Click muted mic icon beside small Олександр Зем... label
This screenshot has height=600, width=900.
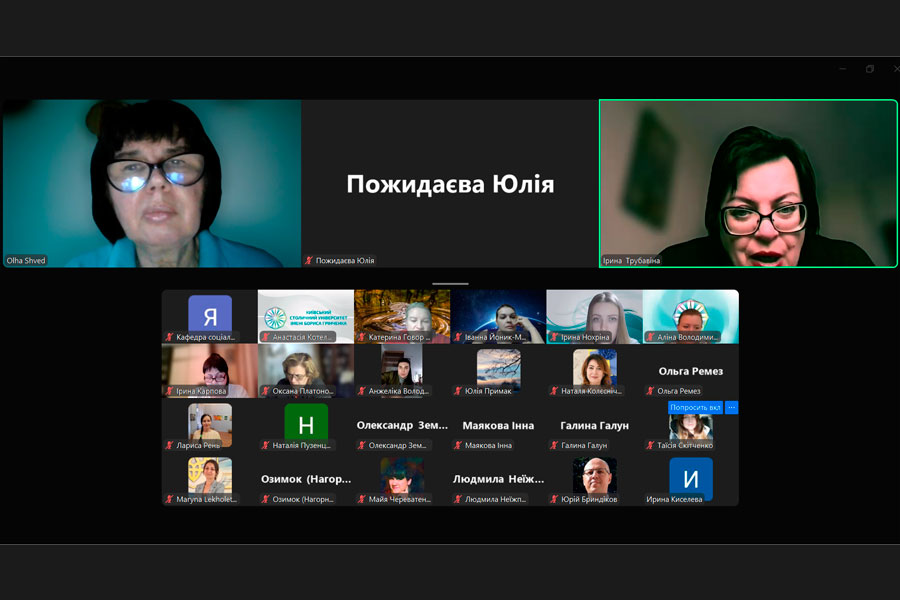[362, 445]
